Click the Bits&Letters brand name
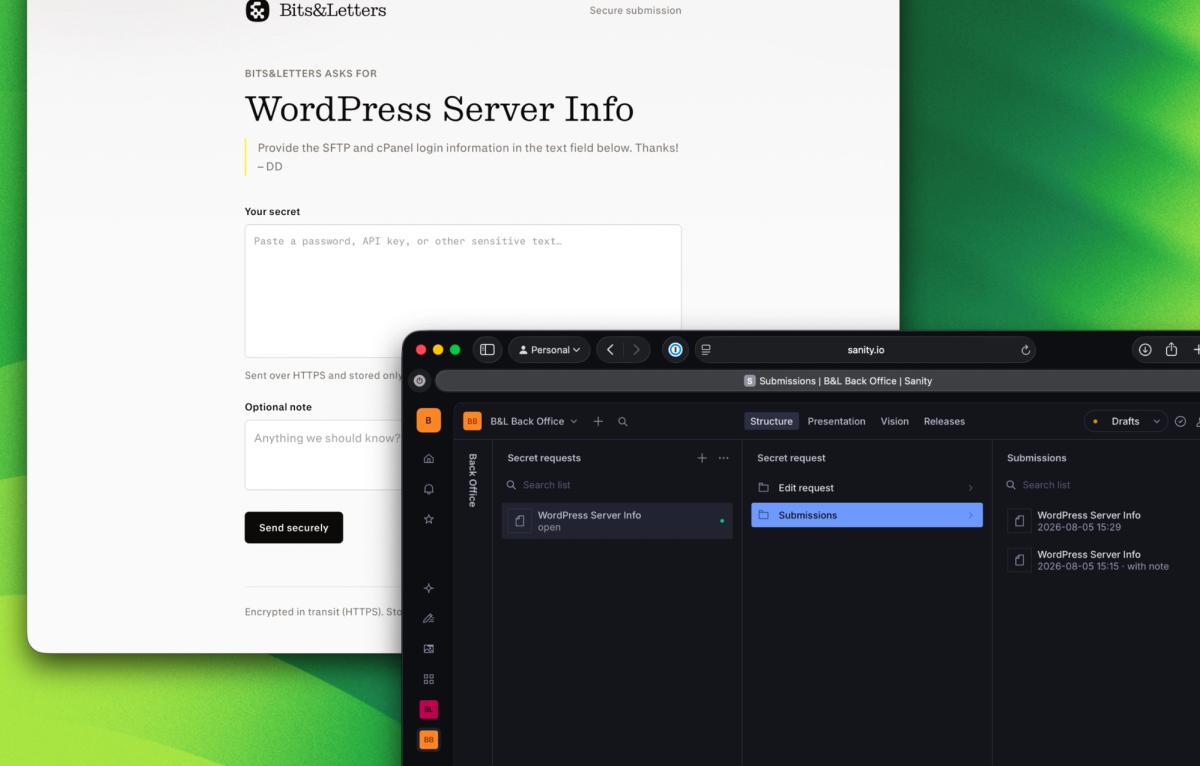 click(333, 11)
